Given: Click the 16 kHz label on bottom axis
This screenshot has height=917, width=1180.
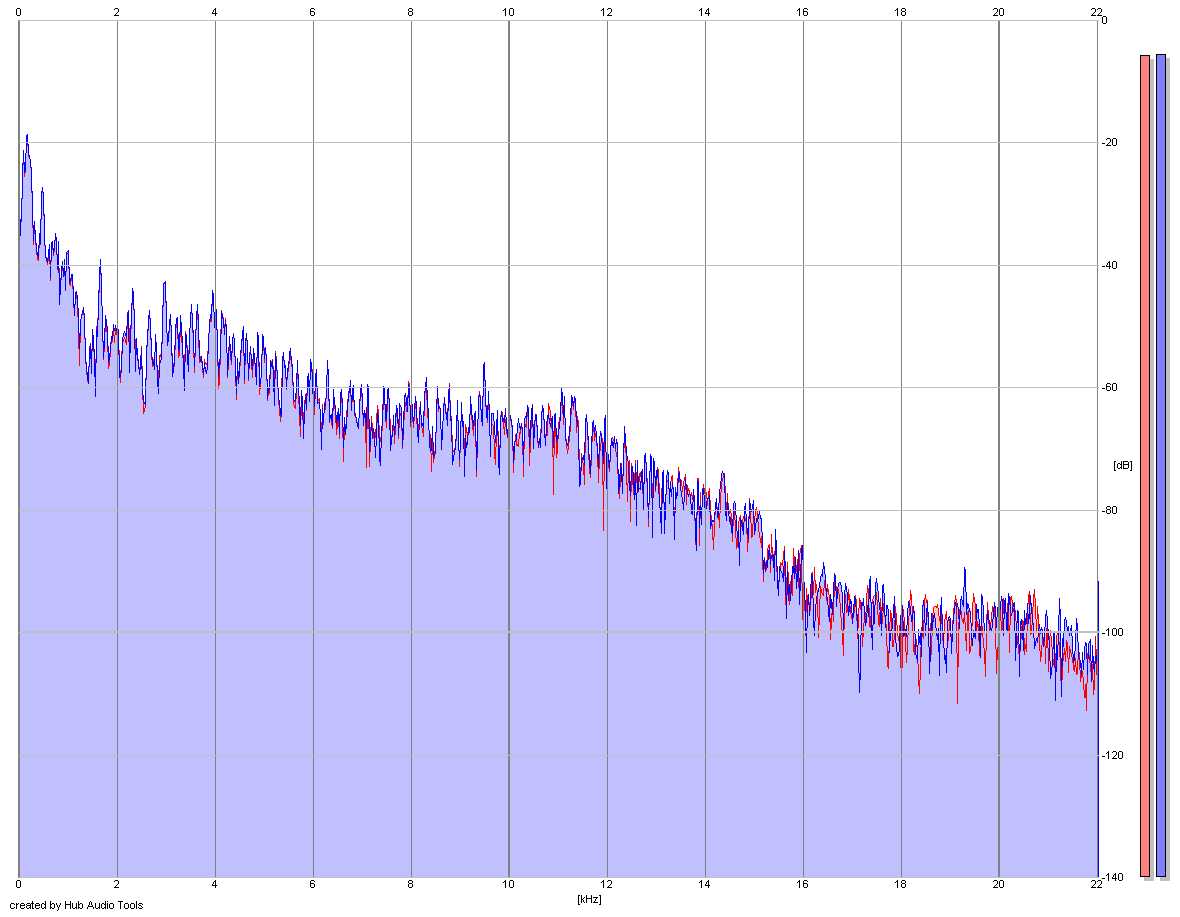Looking at the screenshot, I should 802,885.
